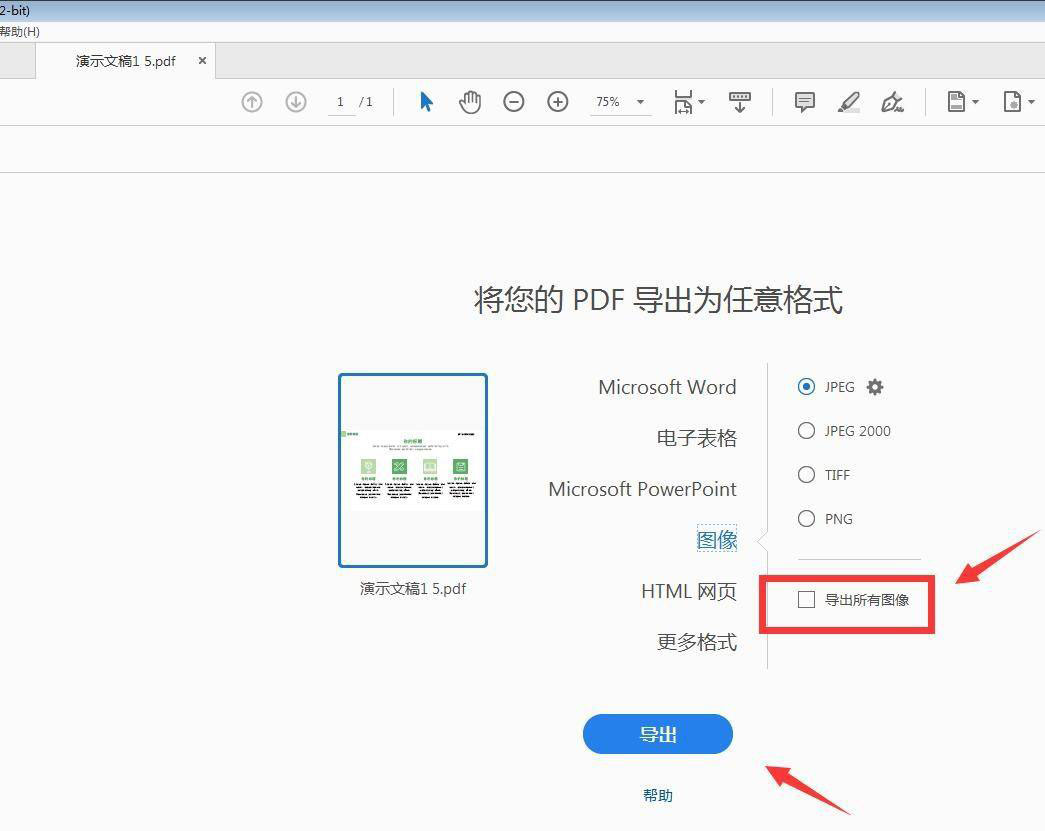Activate the hand pan tool
Screen dimensions: 1045x831
tap(470, 102)
